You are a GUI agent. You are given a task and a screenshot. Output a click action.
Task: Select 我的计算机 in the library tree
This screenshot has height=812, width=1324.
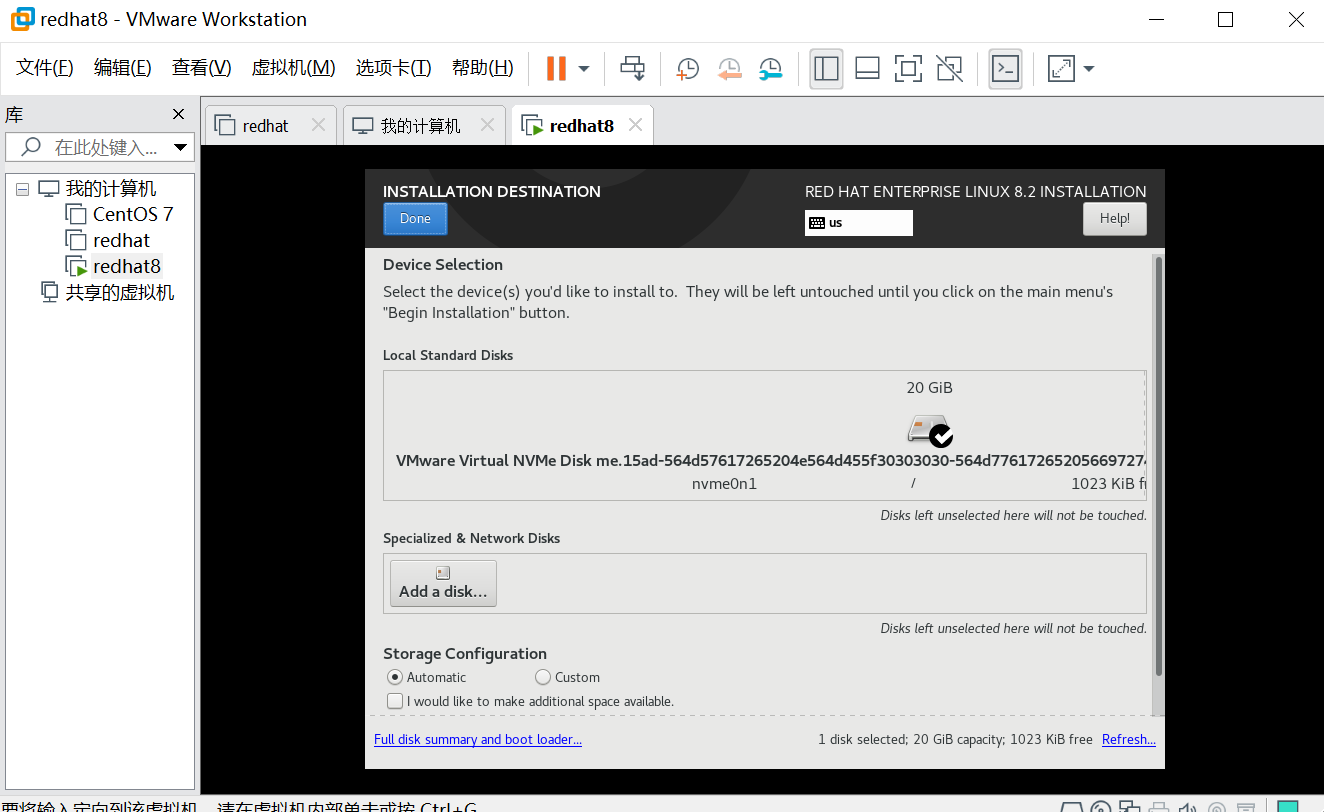click(110, 189)
